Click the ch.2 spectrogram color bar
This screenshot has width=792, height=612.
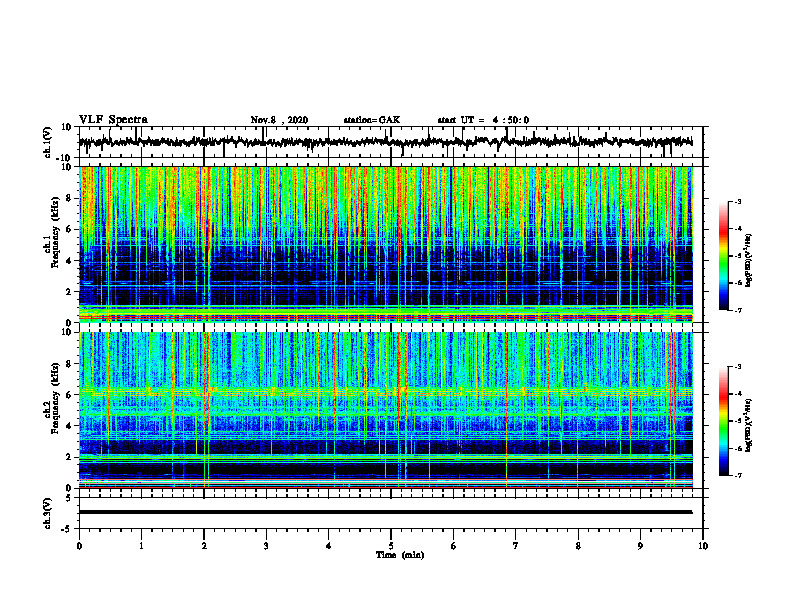tap(724, 421)
